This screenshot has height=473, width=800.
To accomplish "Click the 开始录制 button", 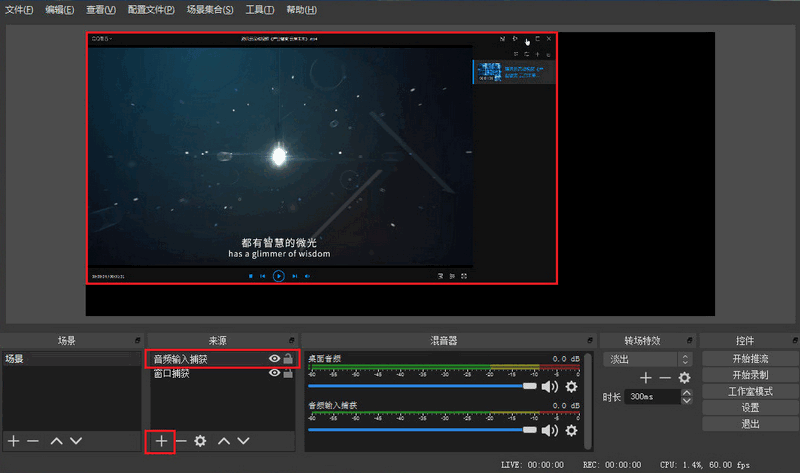I will pyautogui.click(x=749, y=374).
